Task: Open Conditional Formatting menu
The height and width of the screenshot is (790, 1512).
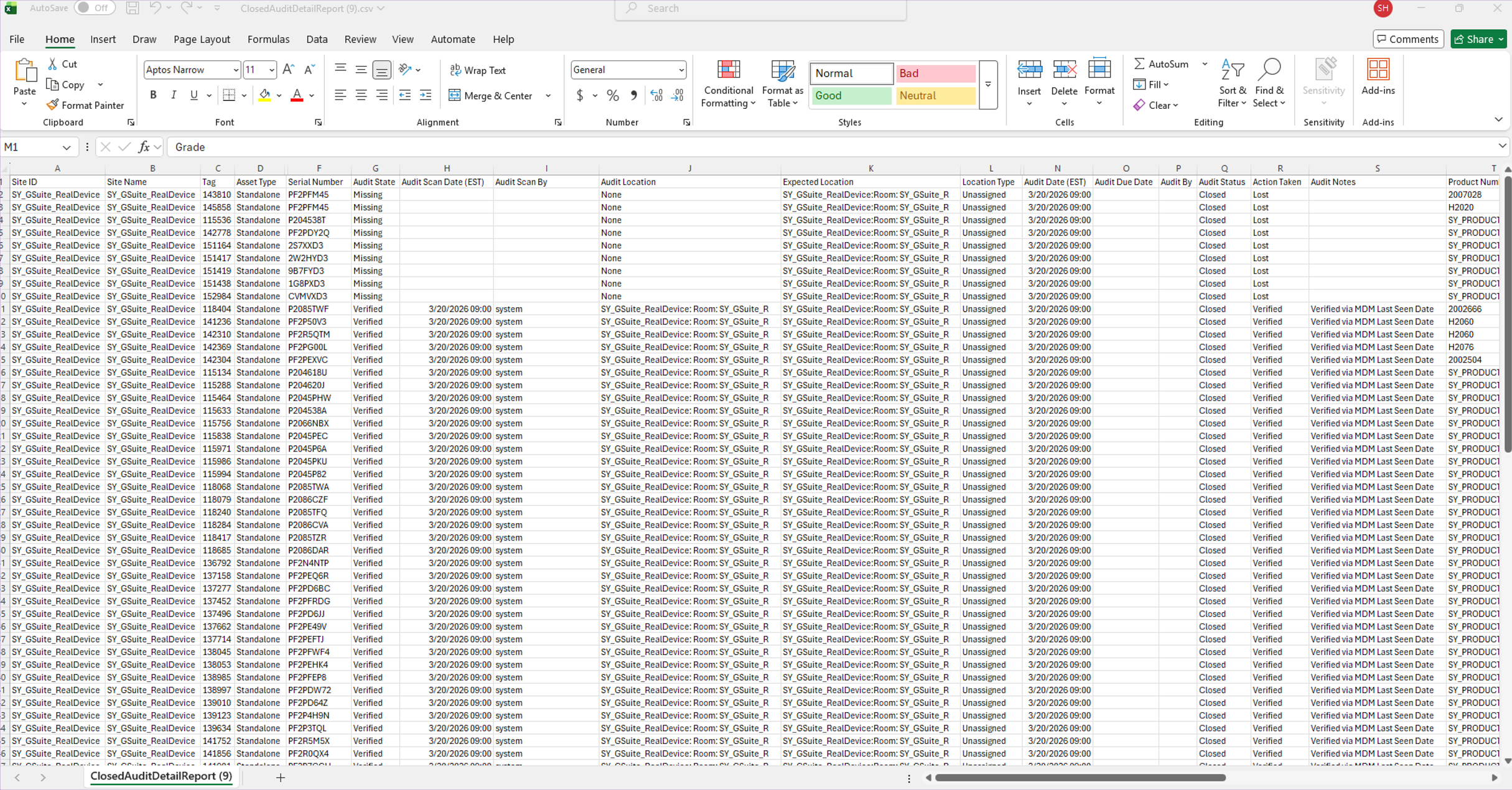Action: coord(728,84)
